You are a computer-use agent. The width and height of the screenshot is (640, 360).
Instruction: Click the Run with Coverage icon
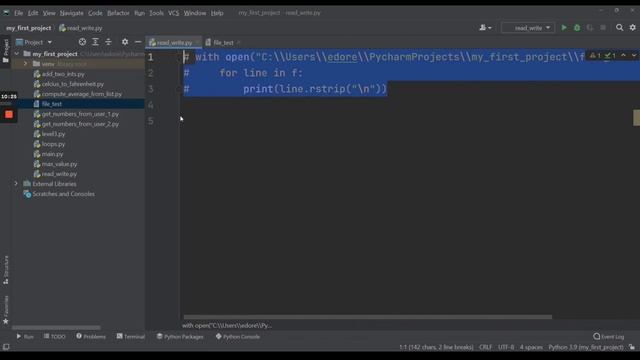(590, 28)
